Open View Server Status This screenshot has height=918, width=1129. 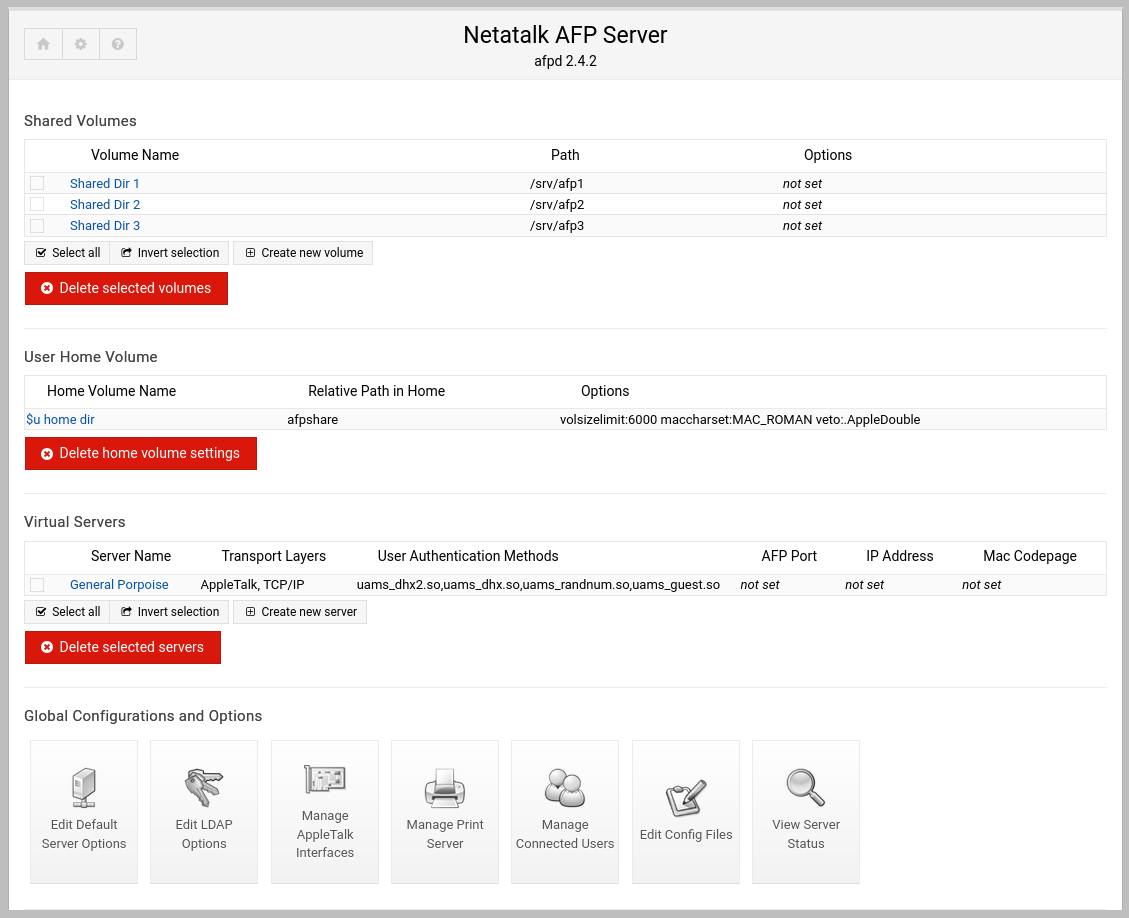805,812
